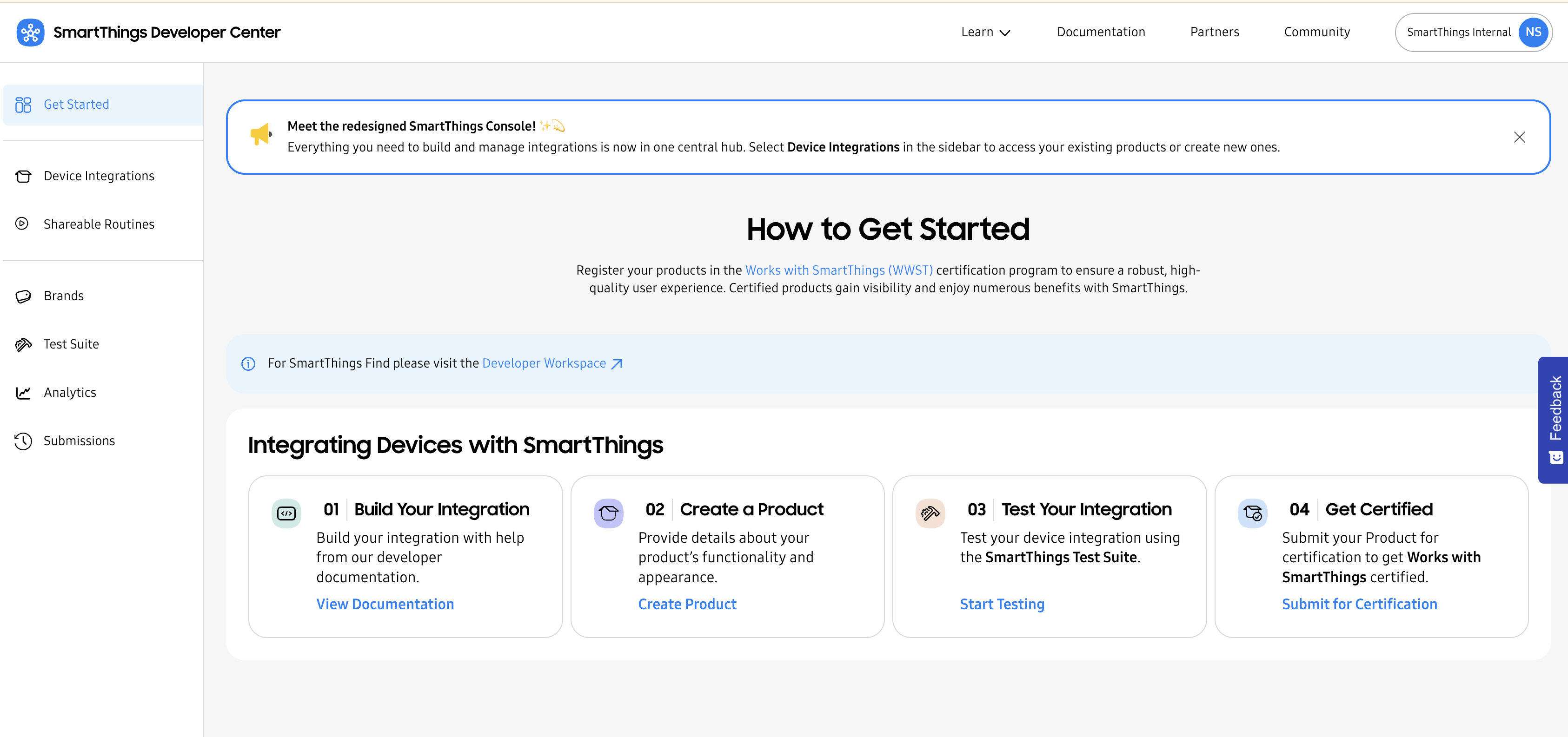The width and height of the screenshot is (1568, 737).
Task: Click the Brands tag icon
Action: point(23,296)
